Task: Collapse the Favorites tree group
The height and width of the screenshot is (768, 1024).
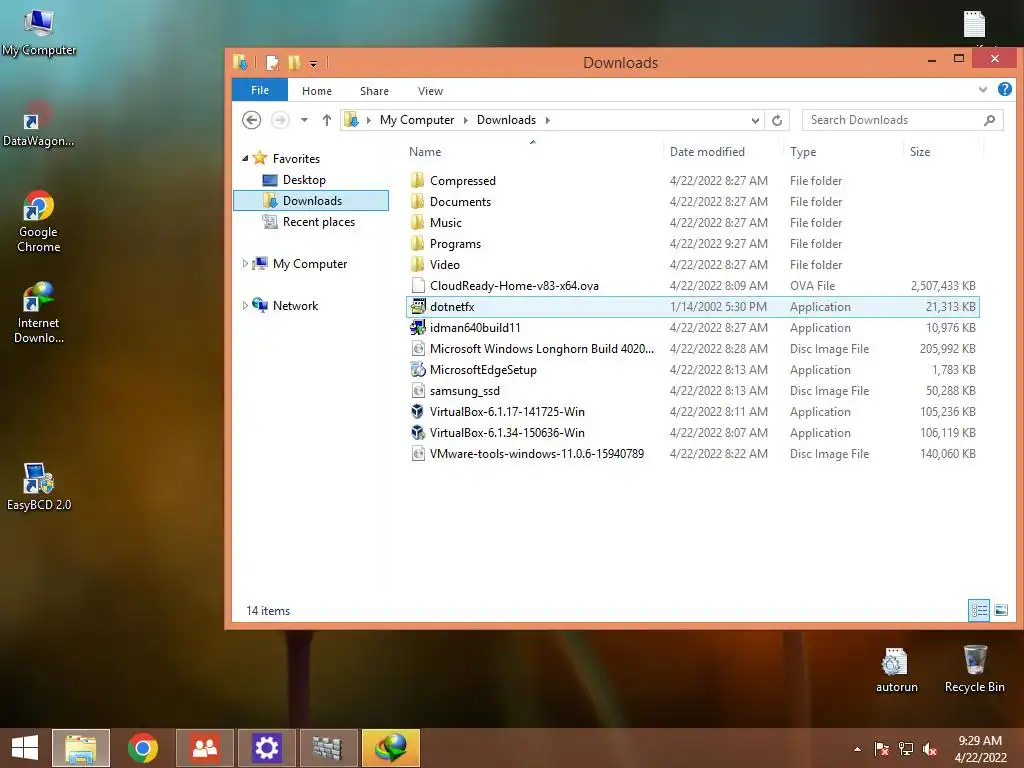Action: 245,159
